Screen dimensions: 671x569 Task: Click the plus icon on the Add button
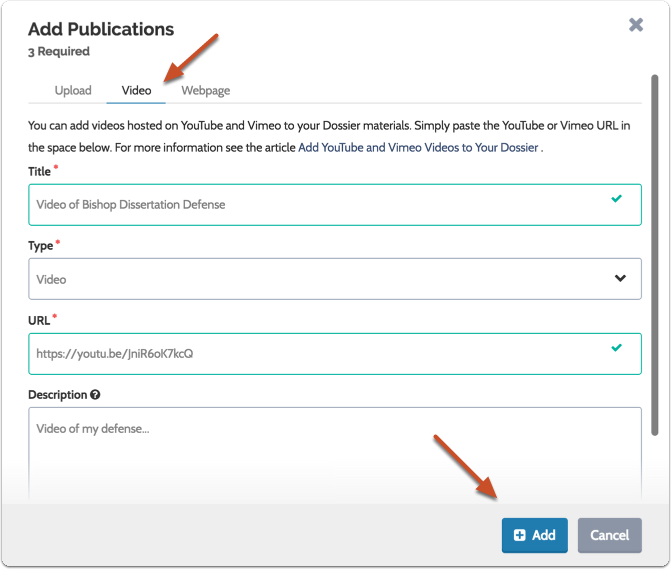[x=520, y=535]
